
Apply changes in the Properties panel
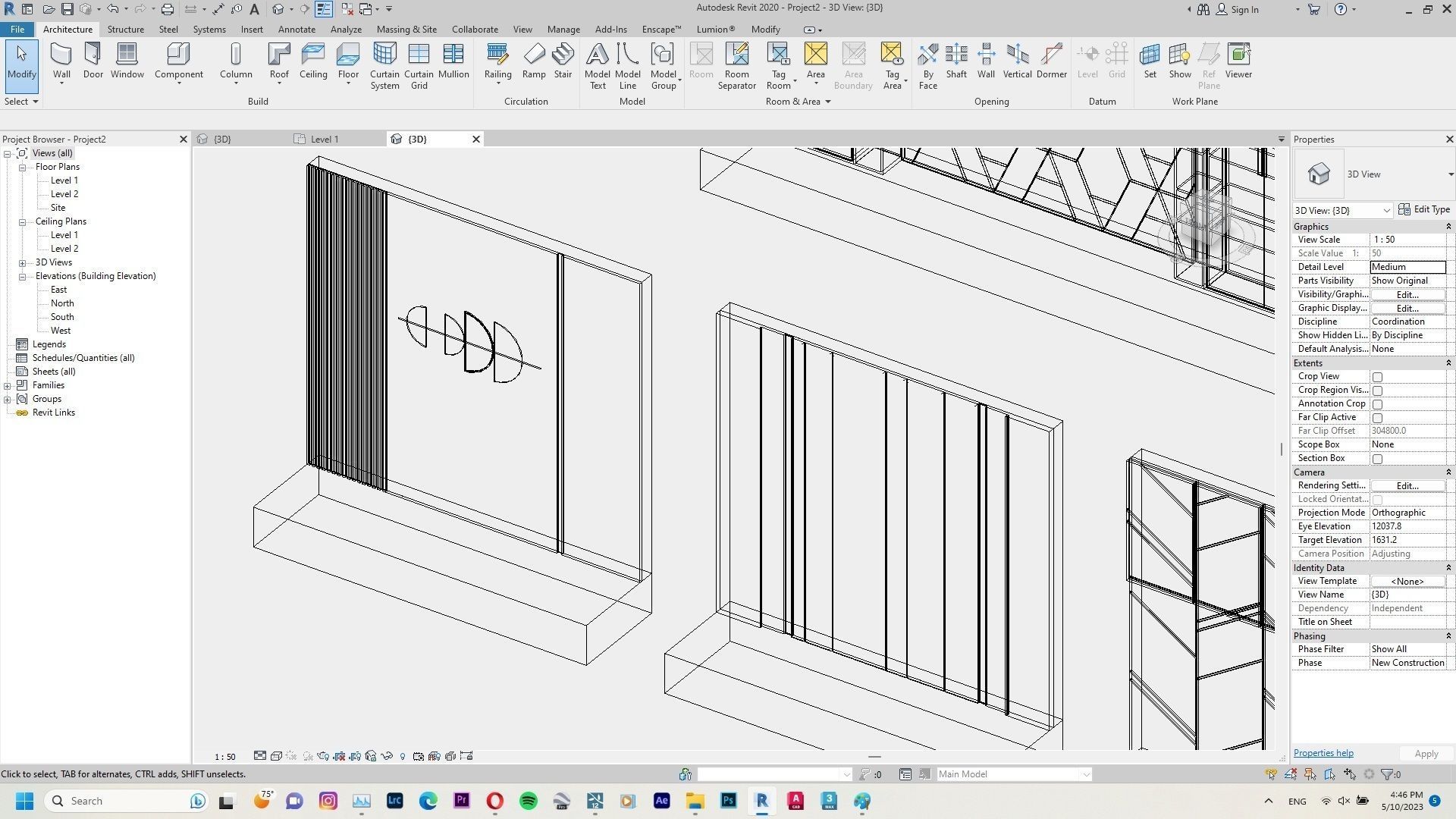tap(1425, 753)
